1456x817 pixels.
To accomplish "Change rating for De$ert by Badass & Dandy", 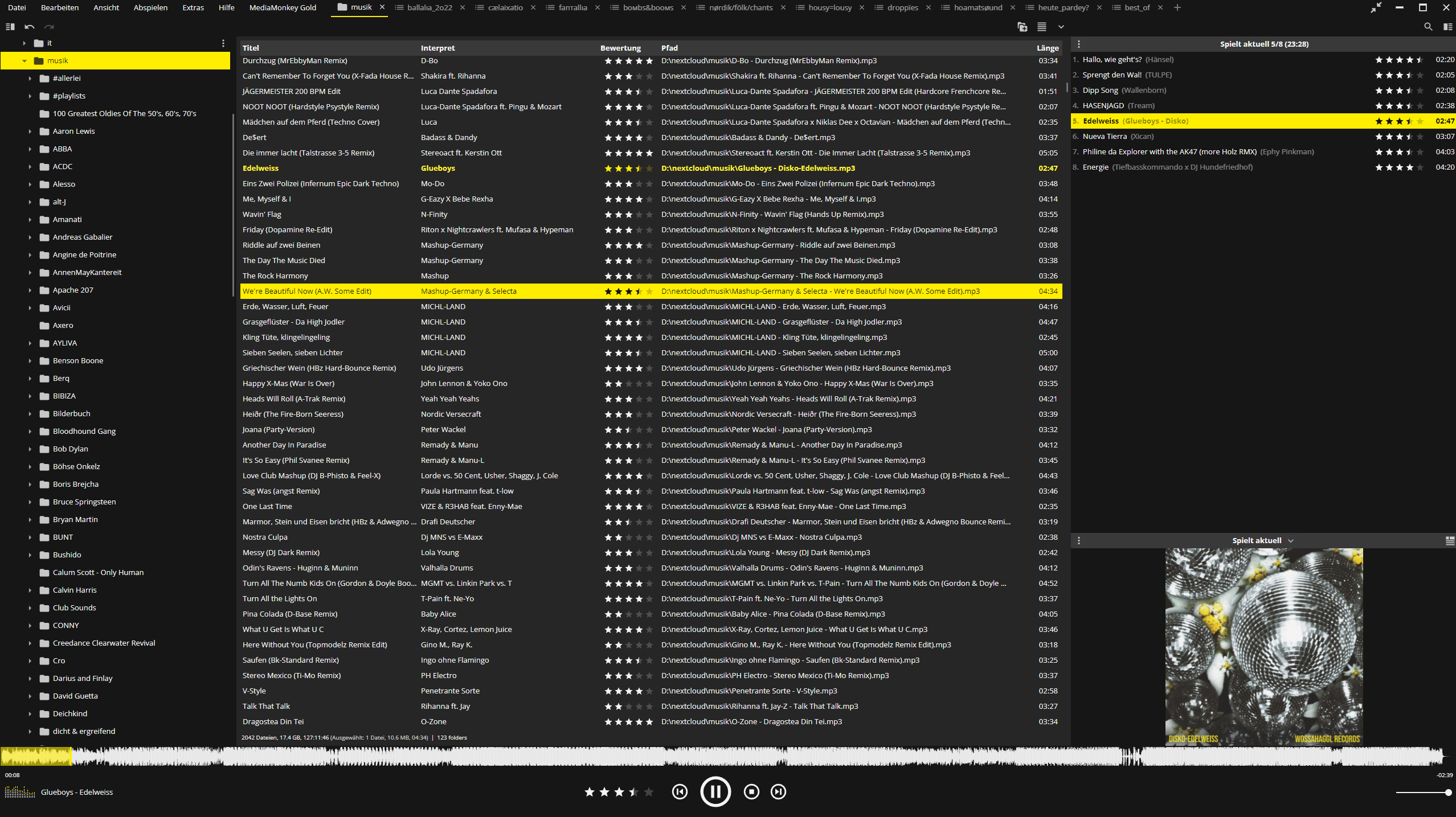I will coord(628,138).
